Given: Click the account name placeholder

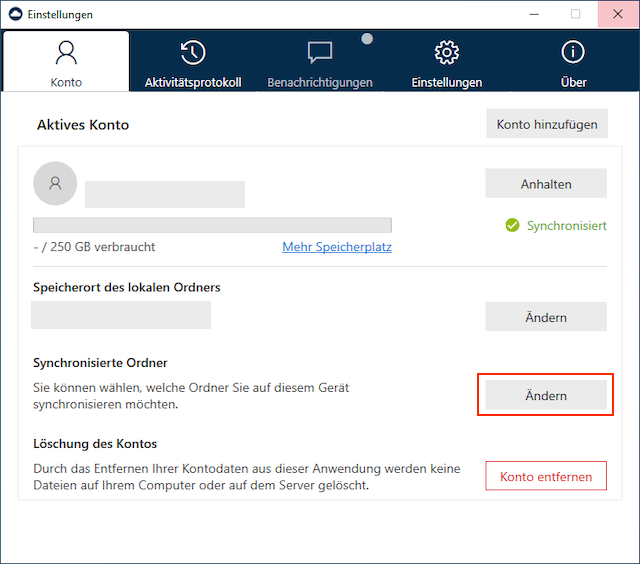Looking at the screenshot, I should [x=165, y=195].
